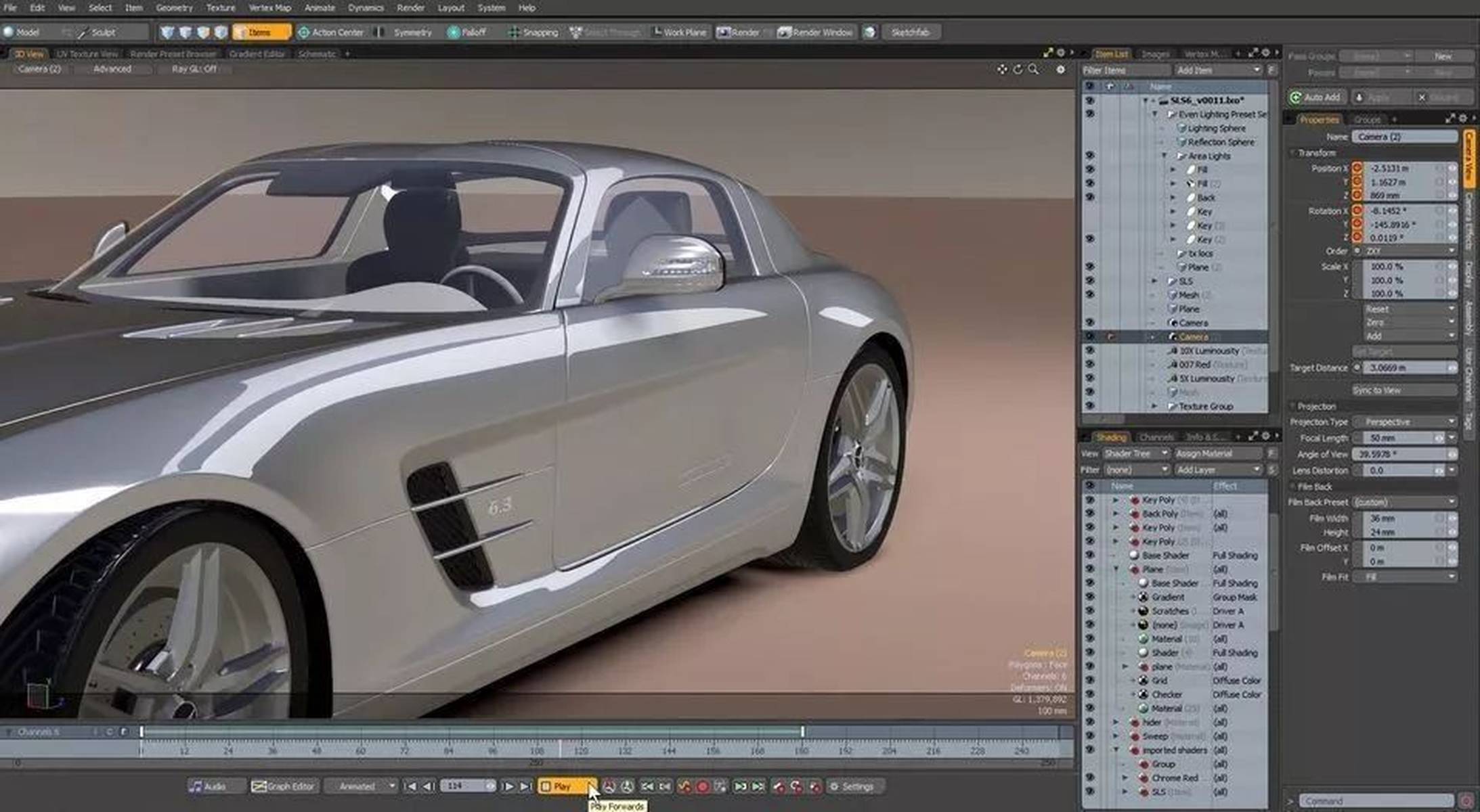Collapse Even Lighting Preset group
The image size is (1480, 812).
[x=1155, y=114]
